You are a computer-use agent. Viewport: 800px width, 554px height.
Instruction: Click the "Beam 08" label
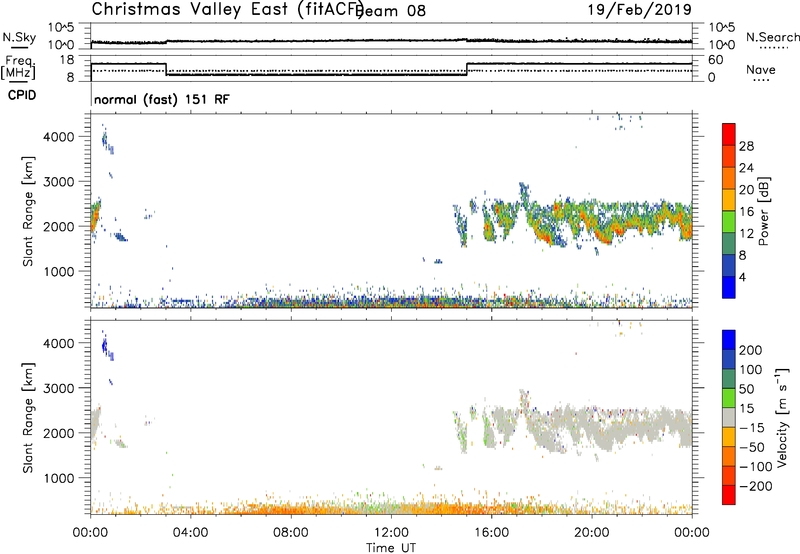coord(392,11)
